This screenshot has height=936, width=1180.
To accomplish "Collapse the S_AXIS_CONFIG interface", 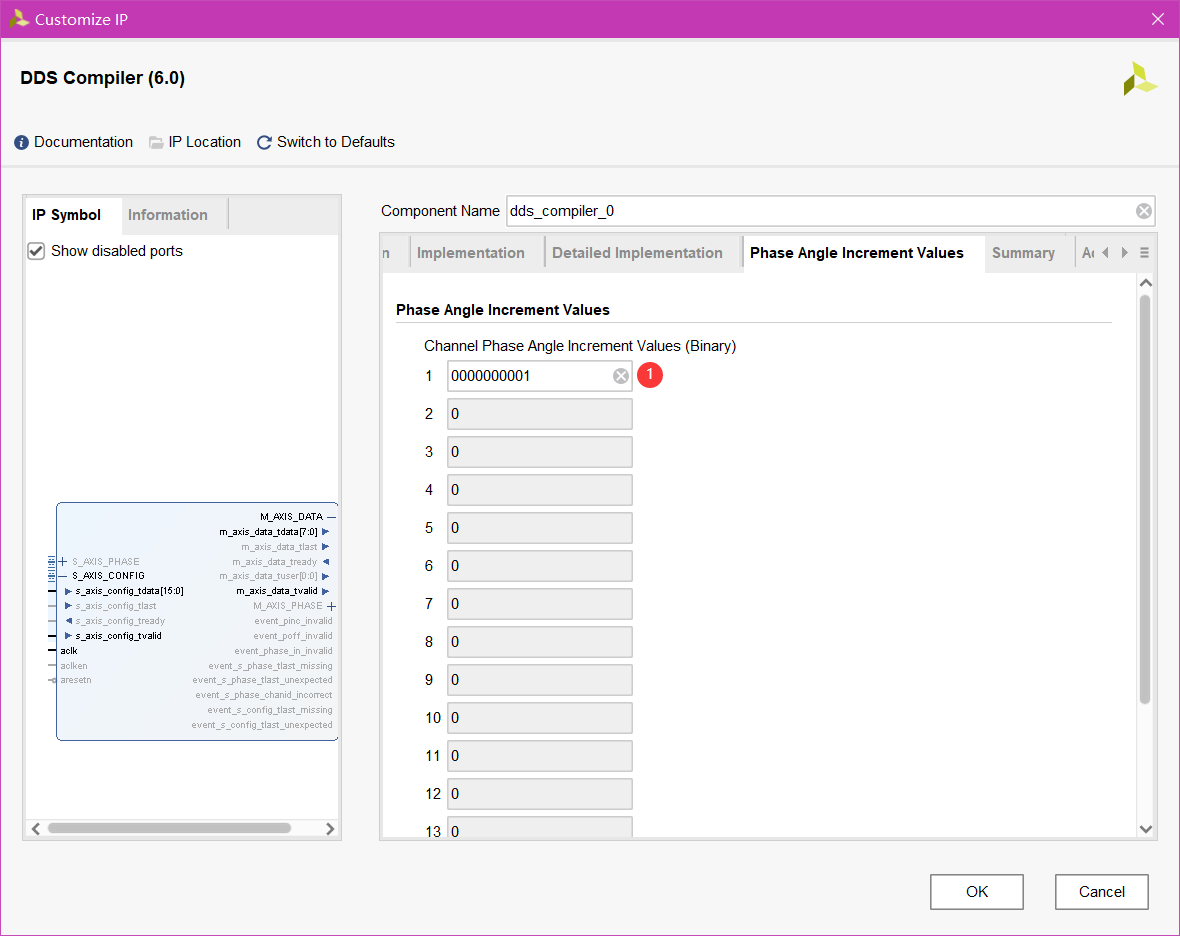I will (x=63, y=576).
